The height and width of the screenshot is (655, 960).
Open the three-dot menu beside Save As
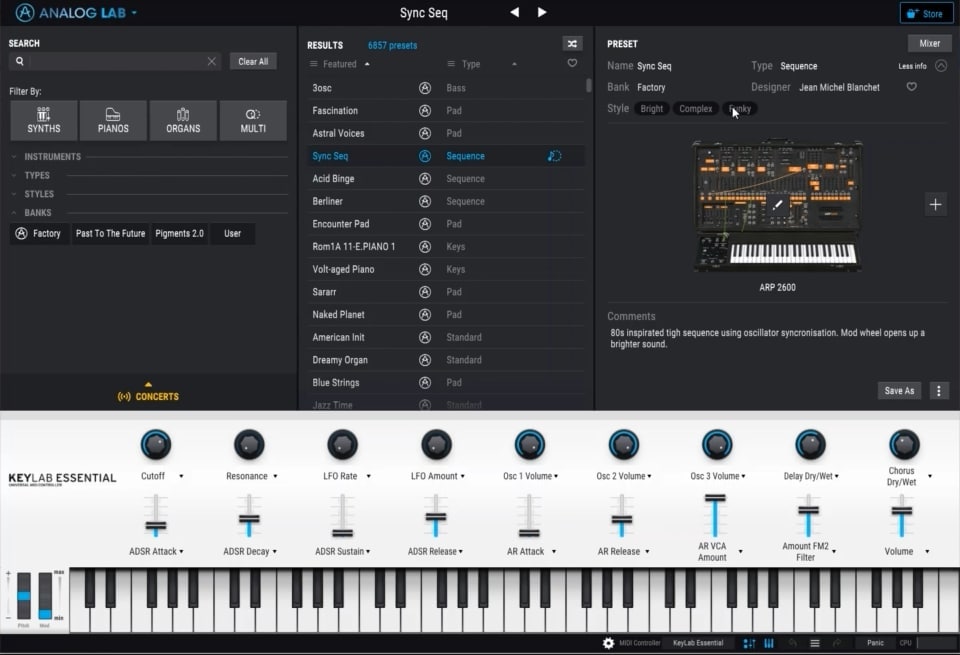939,391
